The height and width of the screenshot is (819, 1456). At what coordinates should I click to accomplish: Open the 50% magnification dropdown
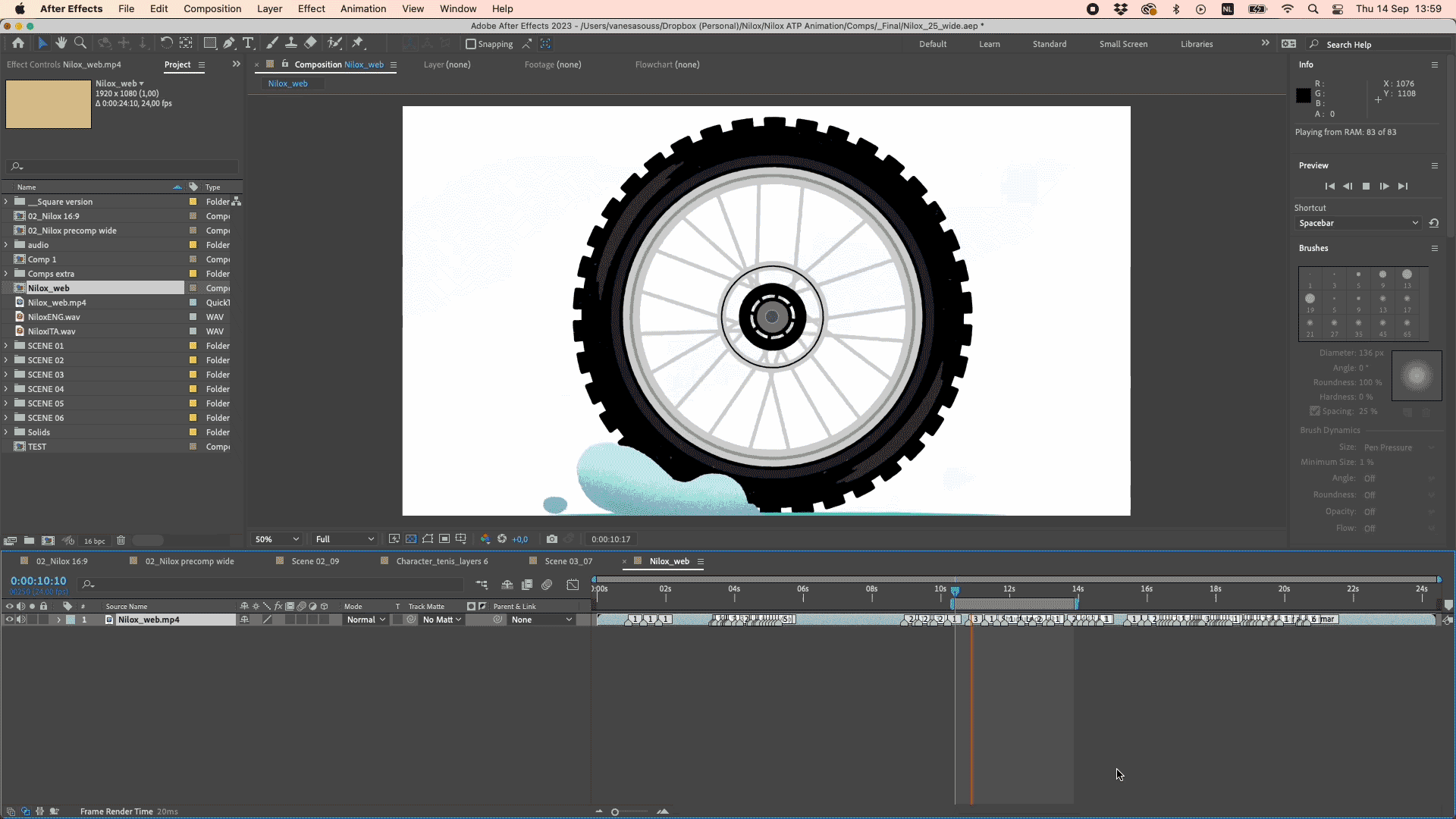click(x=277, y=539)
